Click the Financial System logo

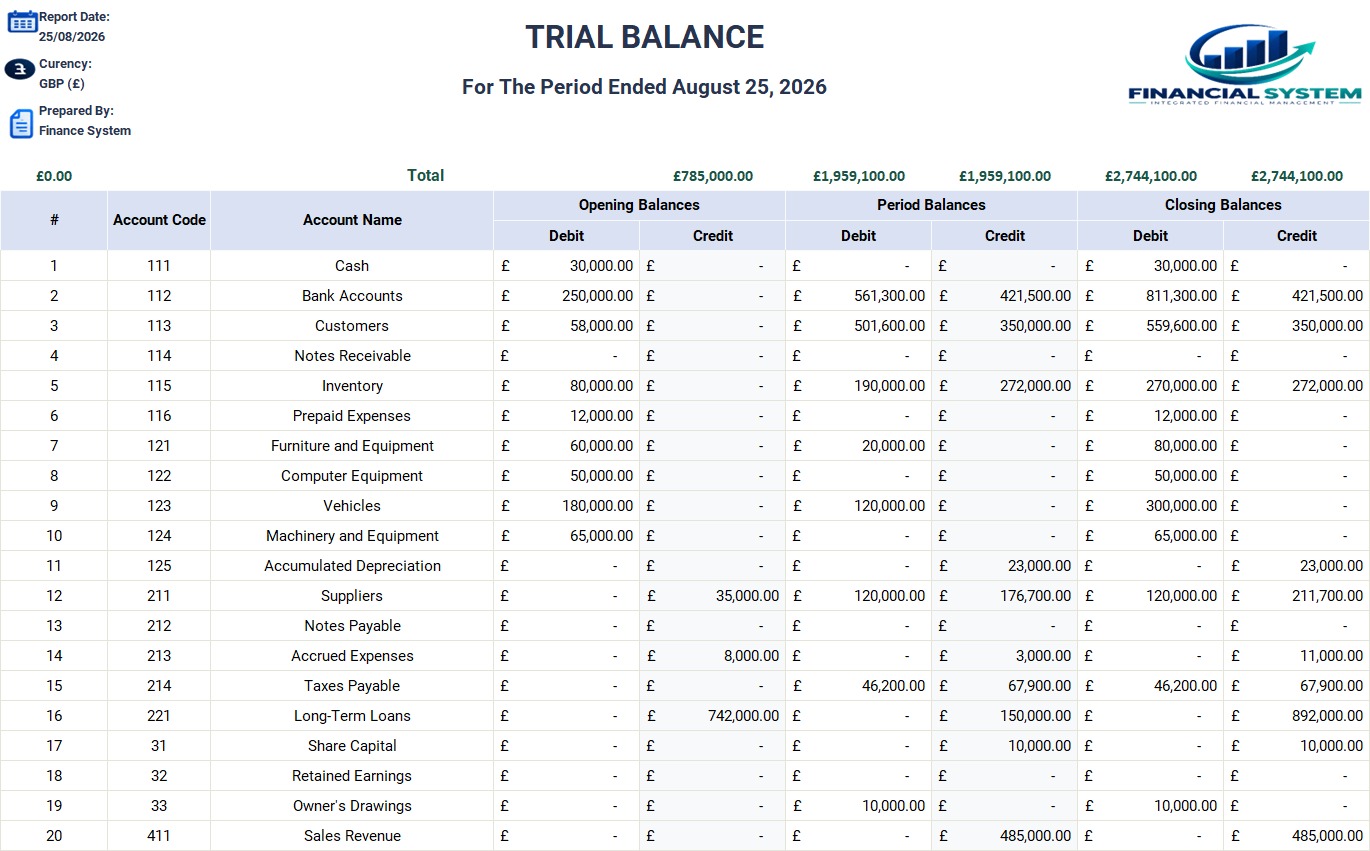click(1244, 66)
